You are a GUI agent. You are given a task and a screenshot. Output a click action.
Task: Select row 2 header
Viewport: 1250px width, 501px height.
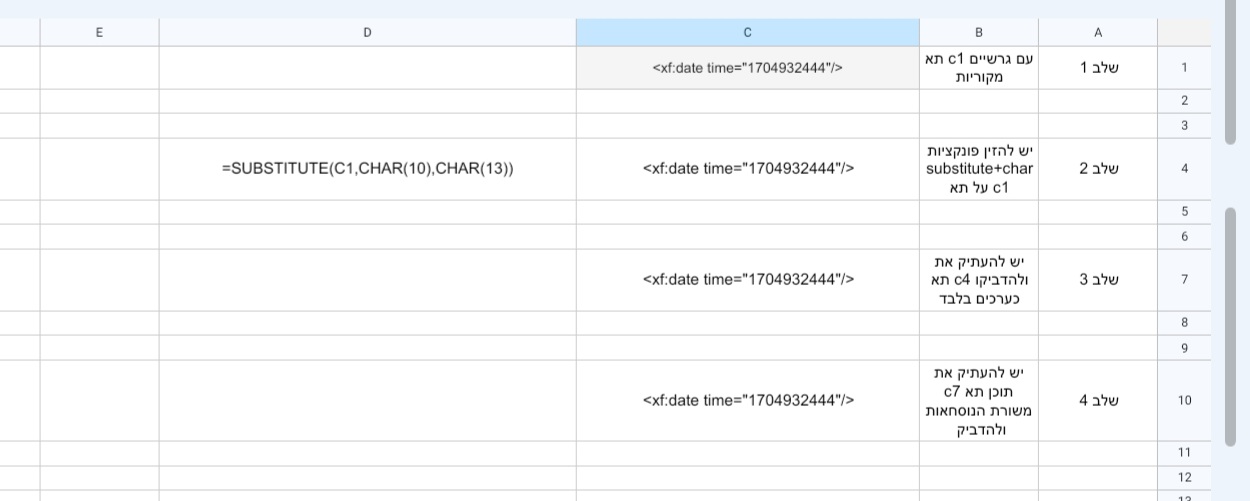tap(1184, 101)
